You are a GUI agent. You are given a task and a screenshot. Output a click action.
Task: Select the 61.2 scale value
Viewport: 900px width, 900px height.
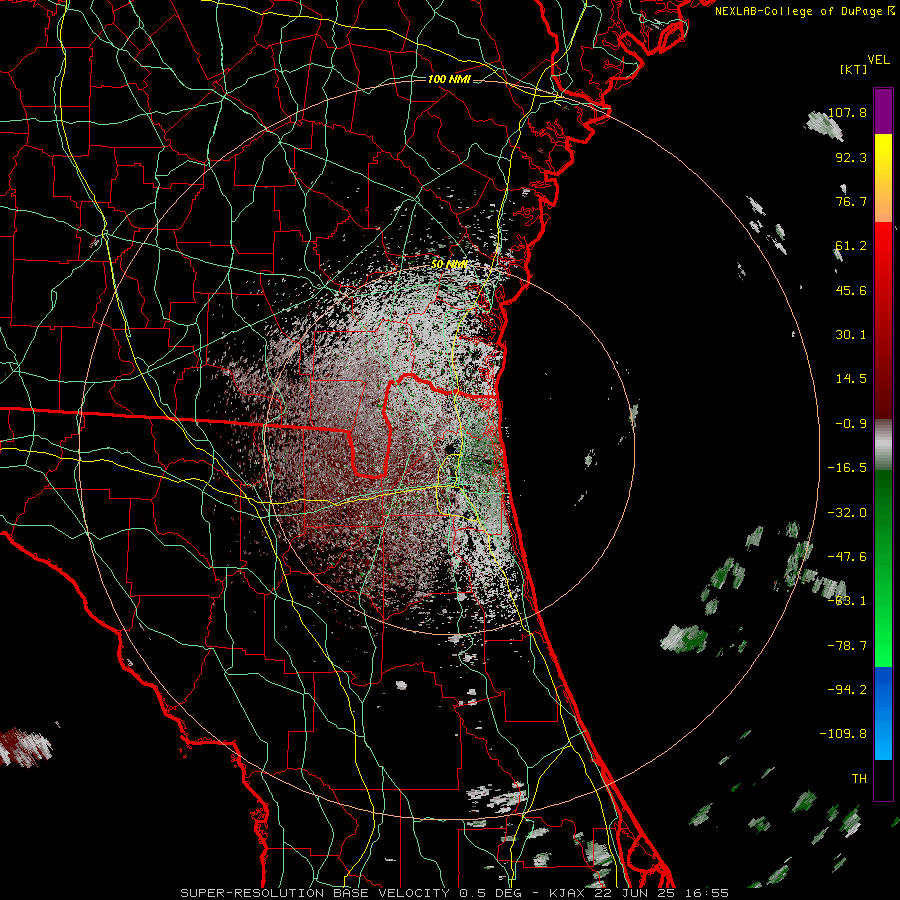tap(851, 246)
